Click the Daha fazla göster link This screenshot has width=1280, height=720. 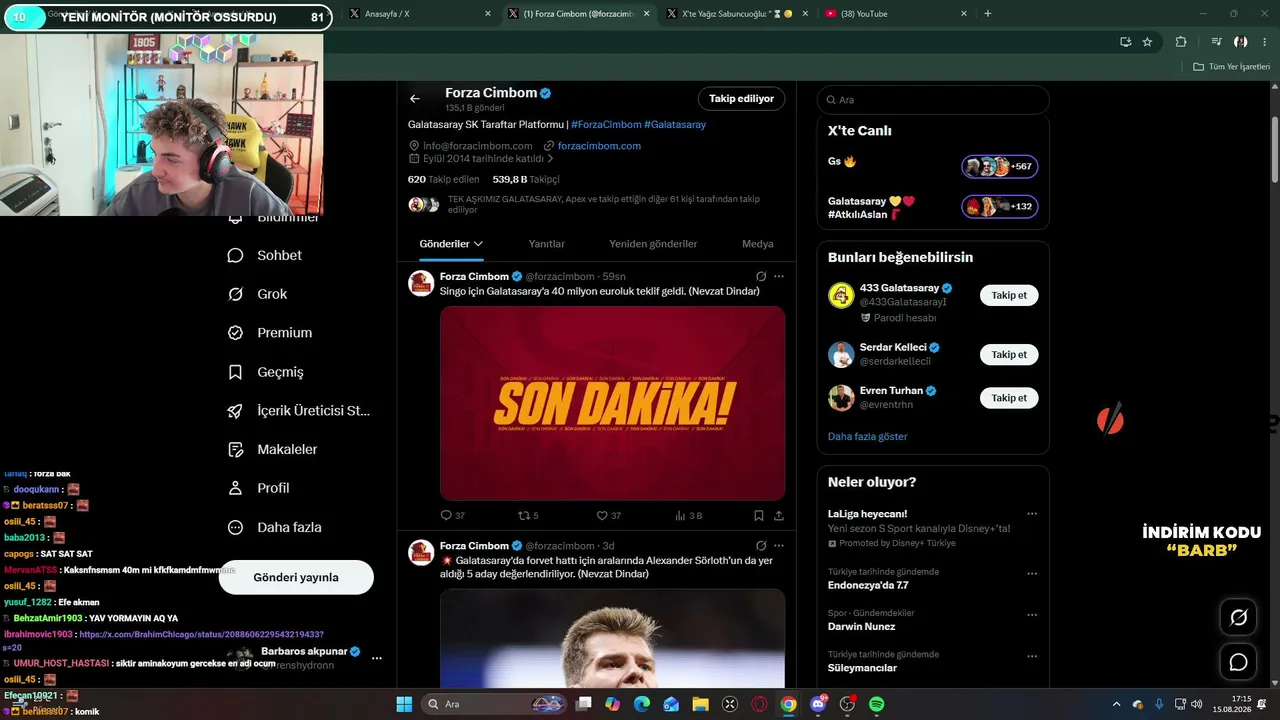868,437
